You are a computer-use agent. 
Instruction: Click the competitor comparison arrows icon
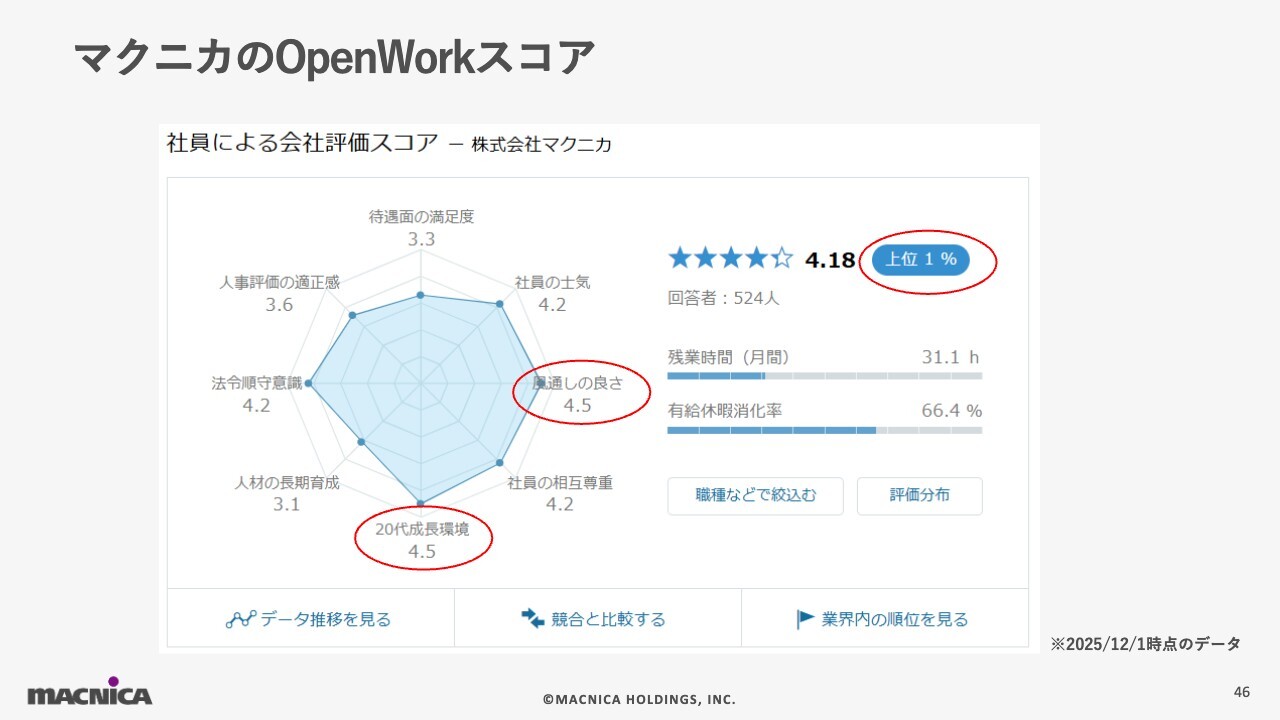[532, 619]
